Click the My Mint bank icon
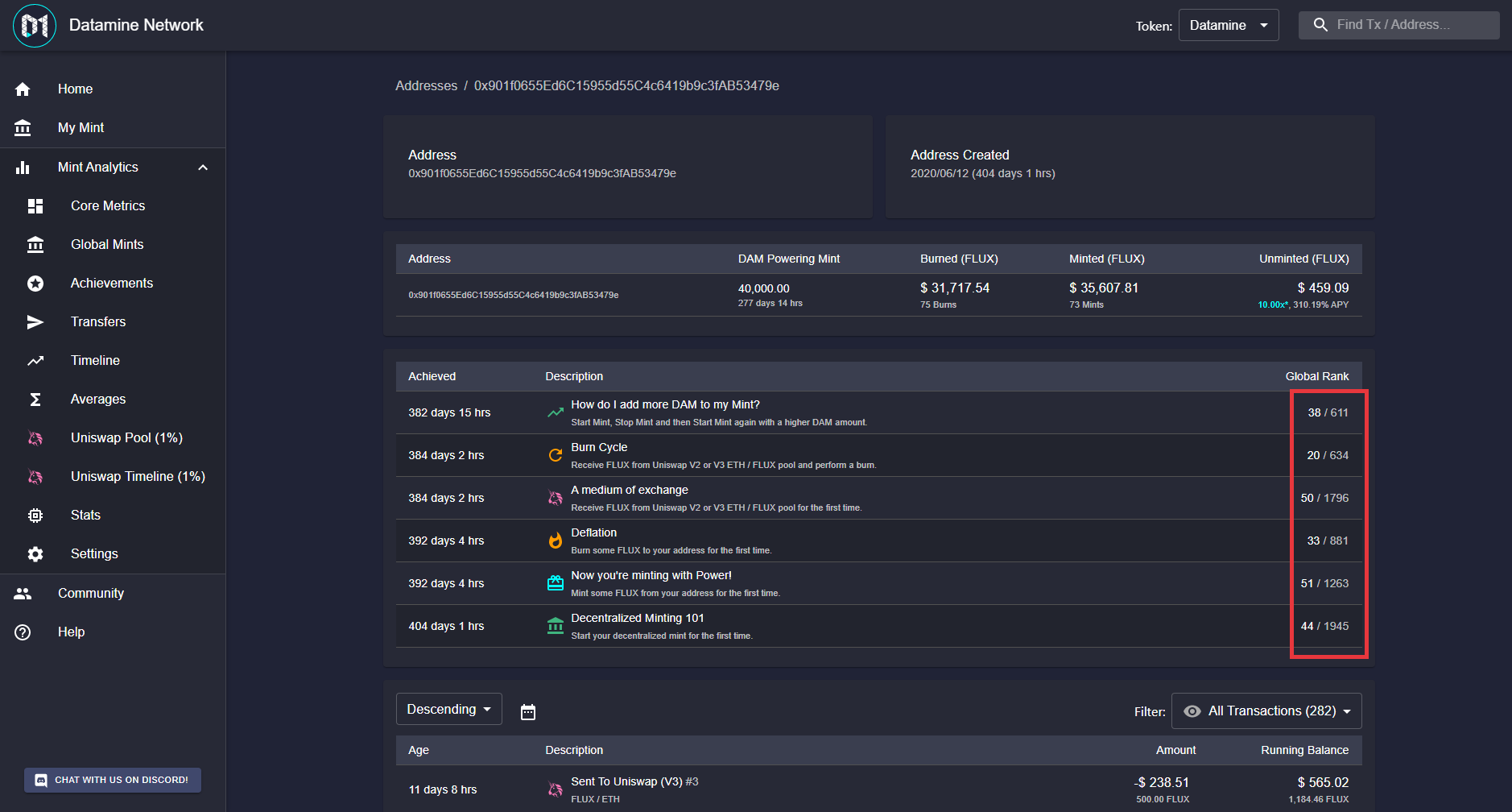The height and width of the screenshot is (812, 1512). click(x=23, y=128)
